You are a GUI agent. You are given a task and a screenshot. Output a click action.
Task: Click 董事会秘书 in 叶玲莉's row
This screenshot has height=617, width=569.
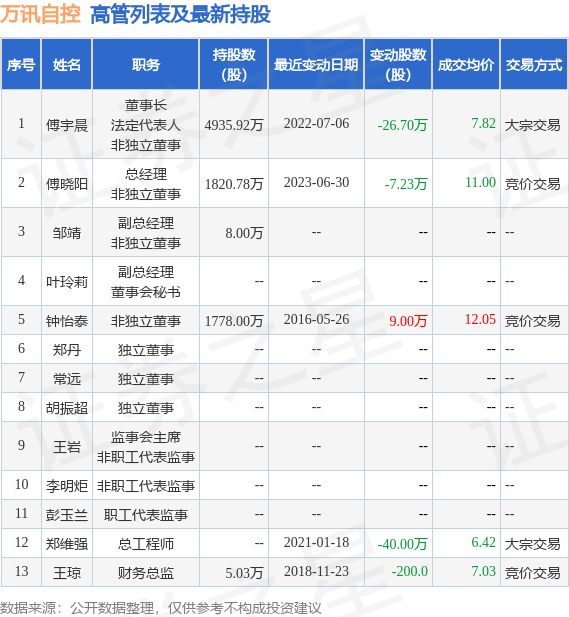click(146, 292)
